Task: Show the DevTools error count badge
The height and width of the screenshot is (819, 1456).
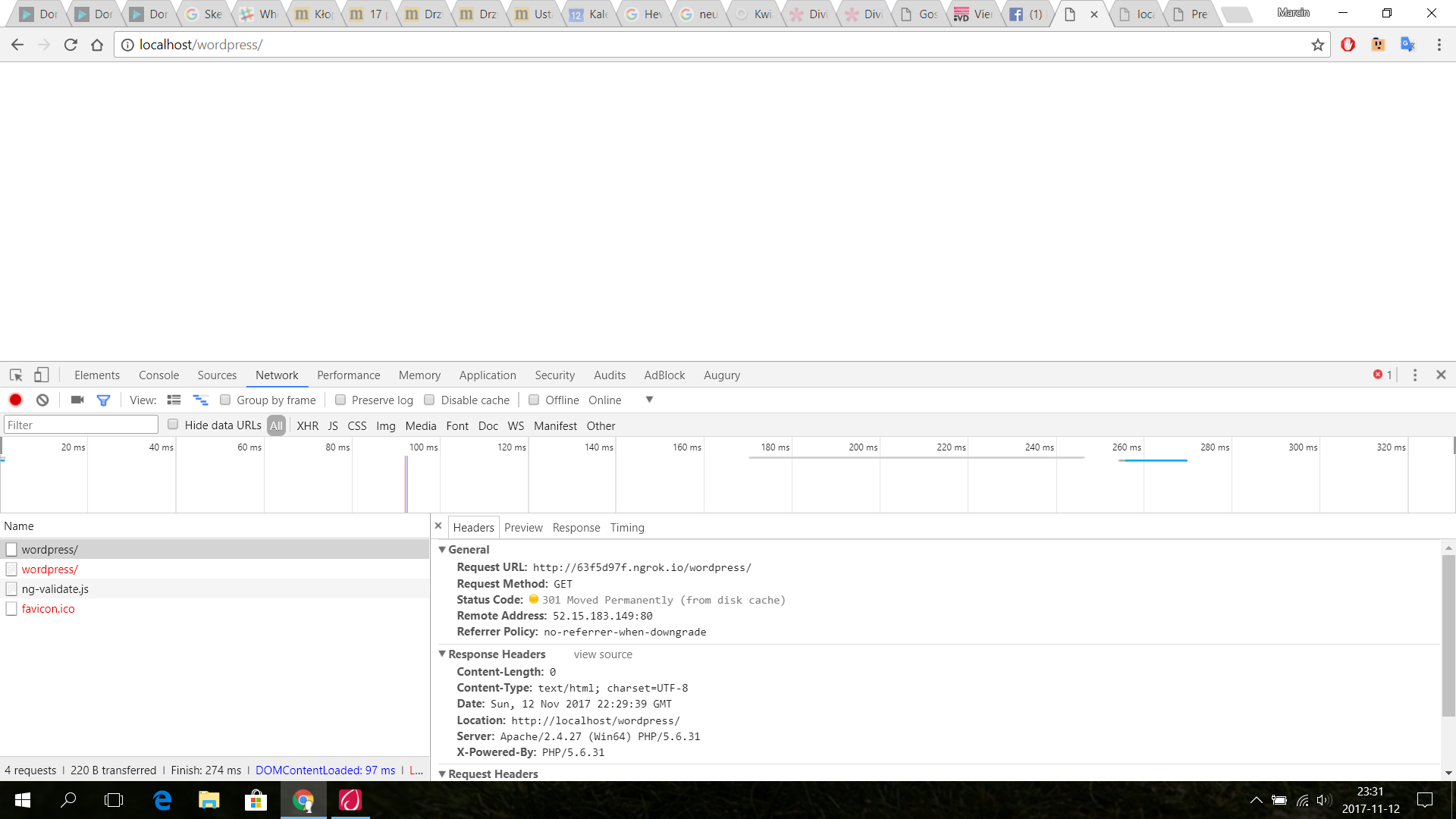Action: (x=1382, y=375)
